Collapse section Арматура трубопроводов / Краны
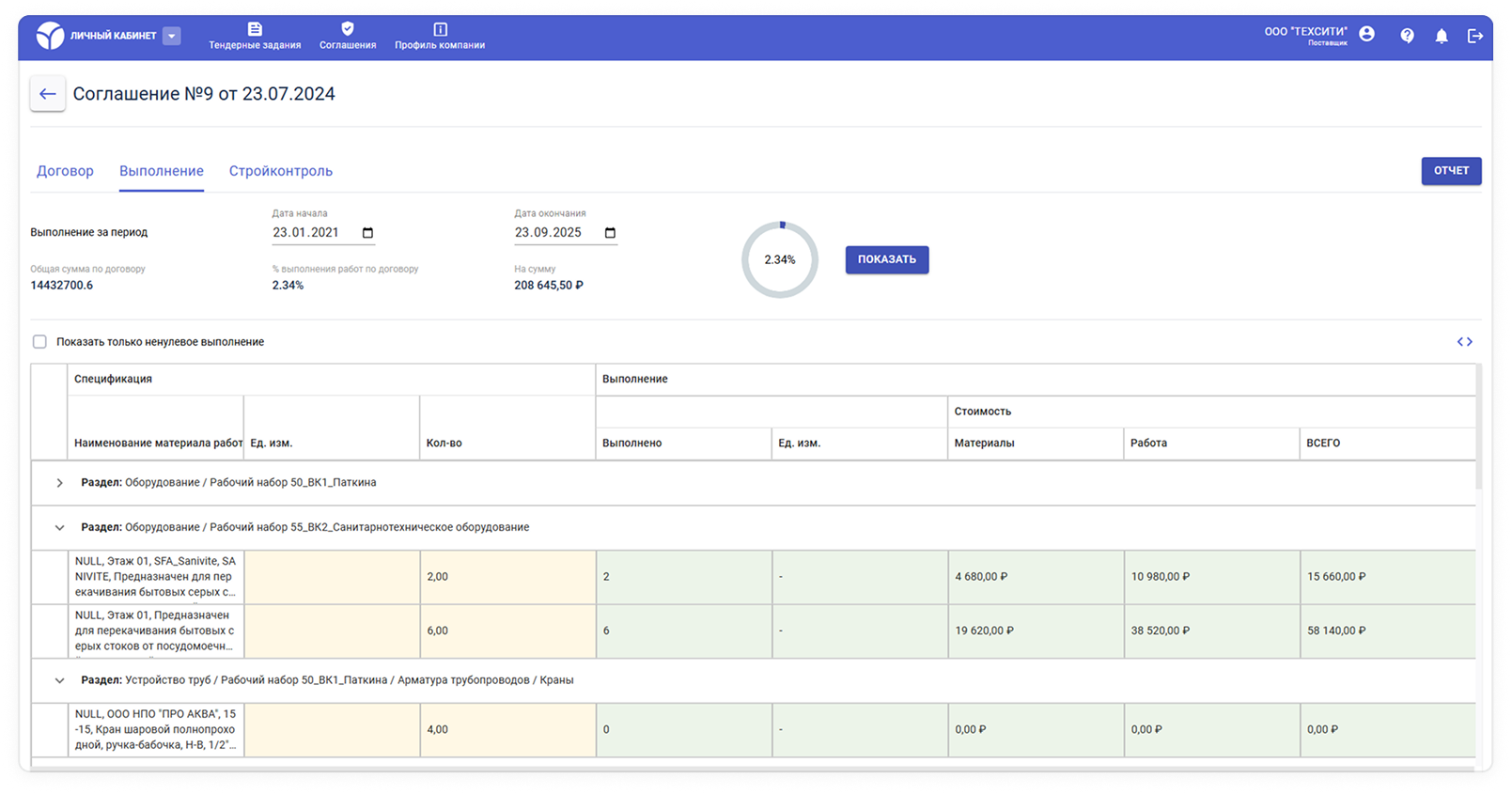 click(x=59, y=680)
